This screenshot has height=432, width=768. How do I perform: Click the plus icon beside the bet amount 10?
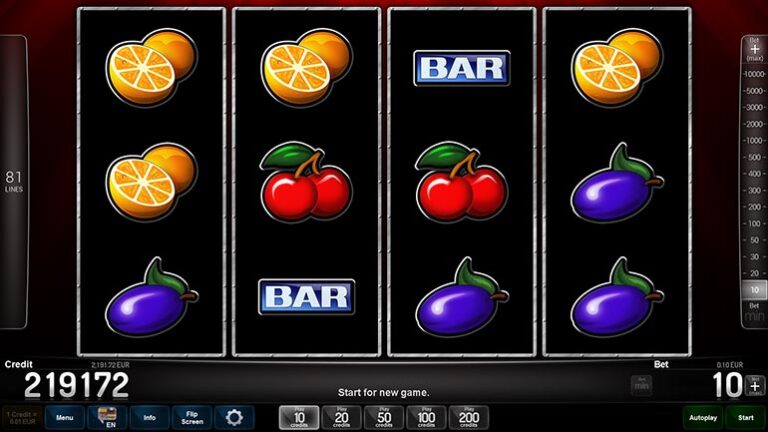(x=755, y=386)
